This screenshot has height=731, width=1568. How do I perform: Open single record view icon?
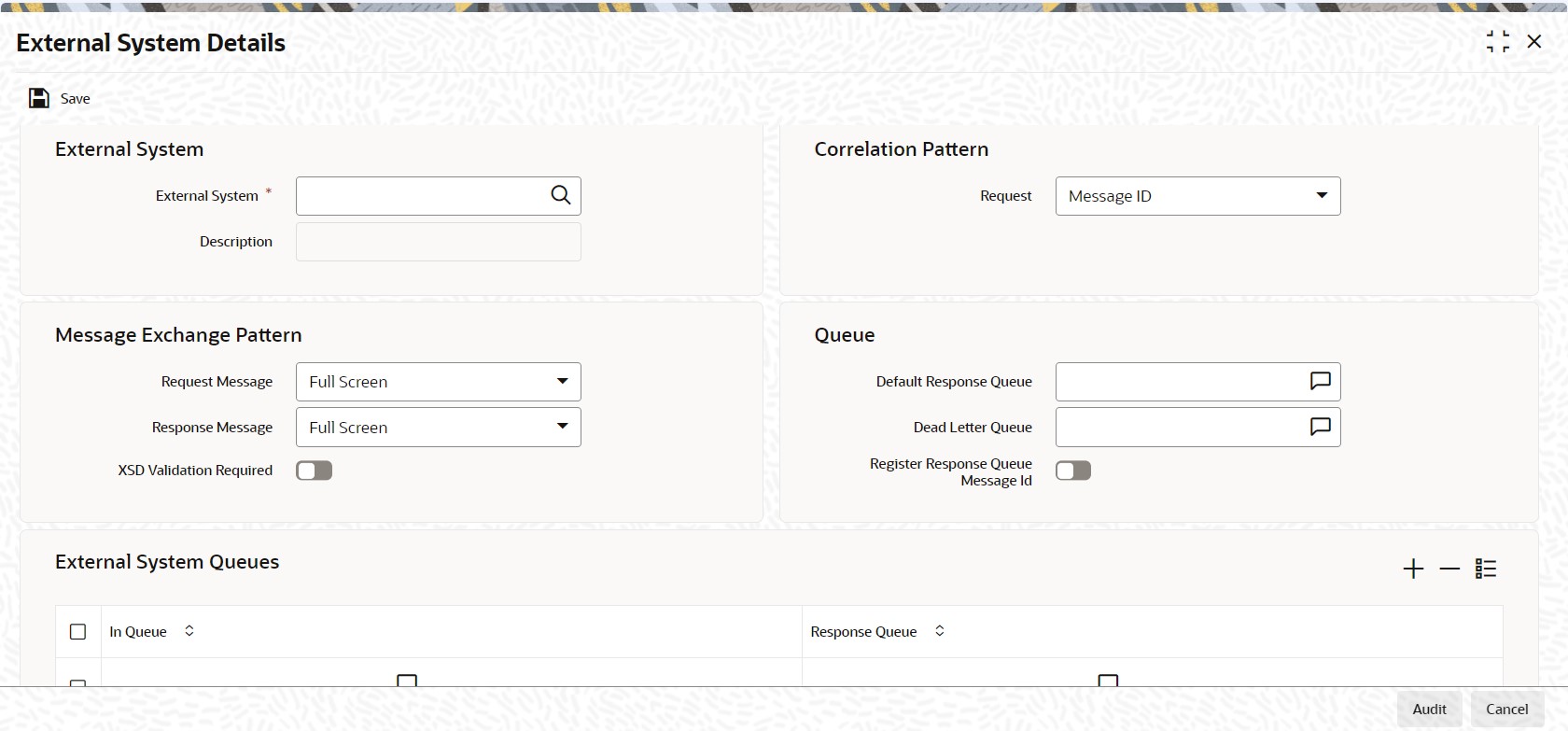click(1486, 569)
